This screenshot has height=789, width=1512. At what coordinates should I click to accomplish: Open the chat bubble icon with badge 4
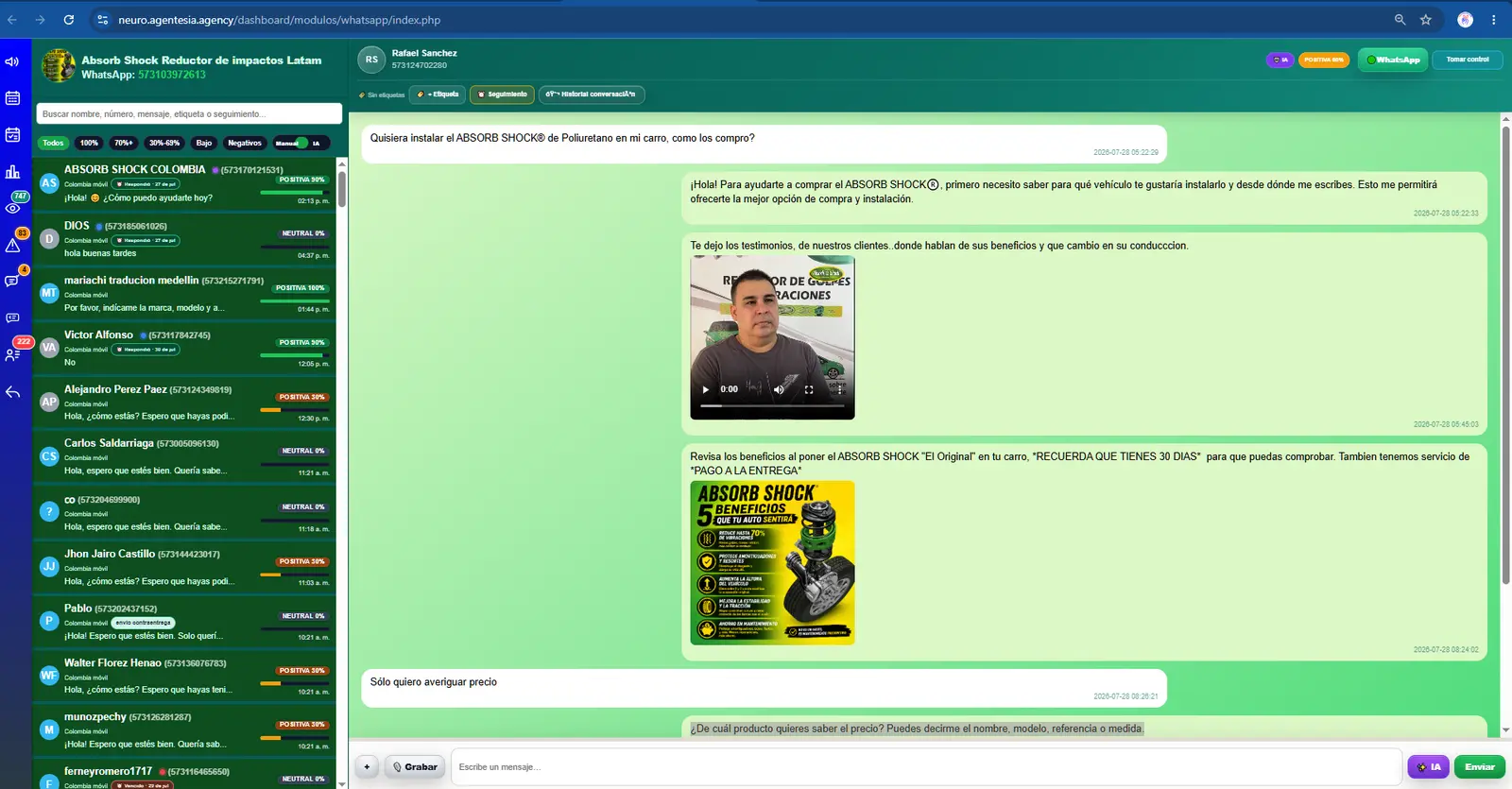(12, 282)
